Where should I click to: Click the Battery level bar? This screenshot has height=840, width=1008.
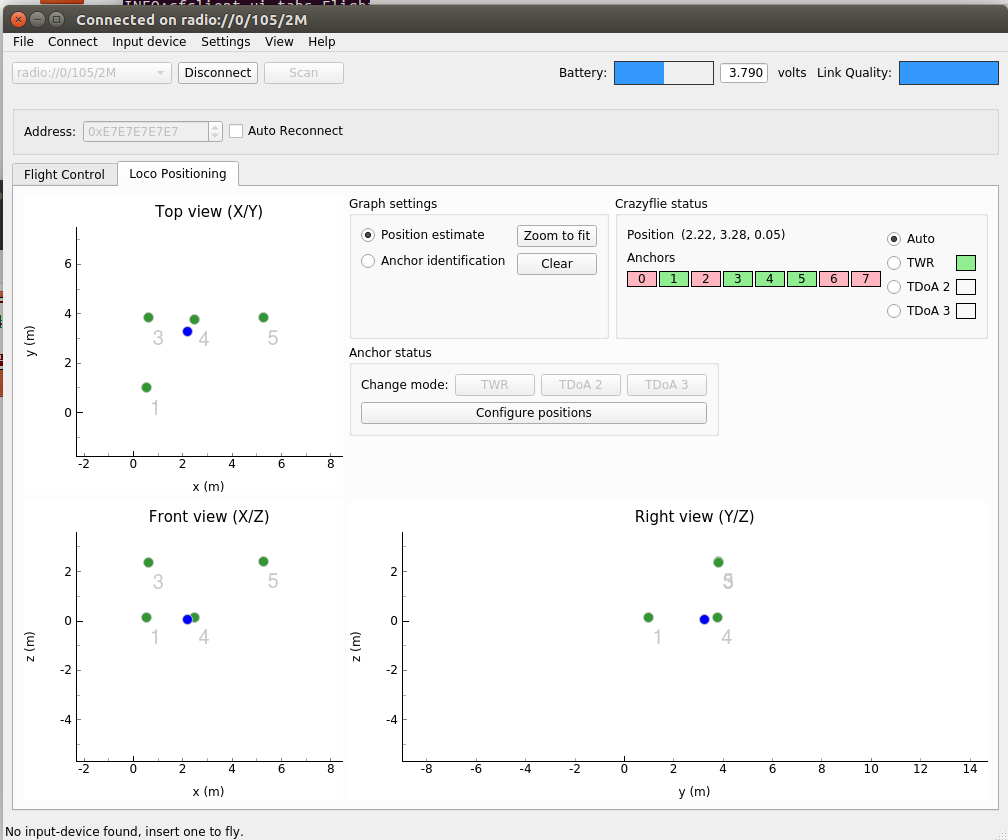point(663,73)
